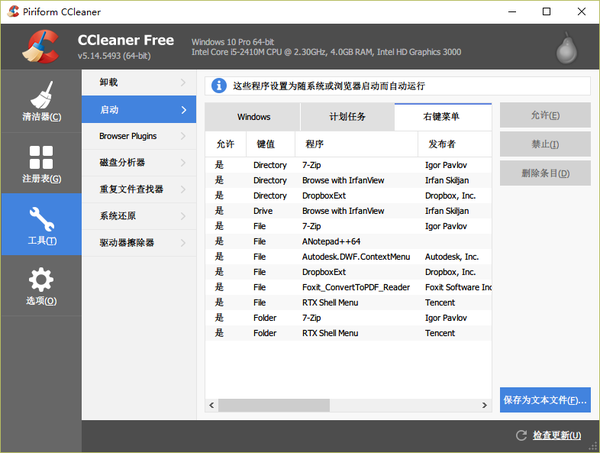This screenshot has height=453, width=600.
Task: Click chevron next to 系统还原
Action: pyautogui.click(x=183, y=216)
